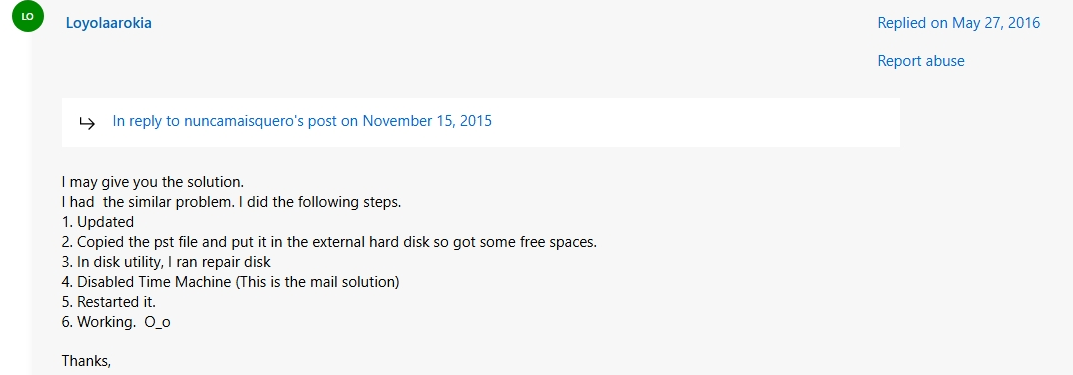Click the reply arrow icon

point(87,122)
